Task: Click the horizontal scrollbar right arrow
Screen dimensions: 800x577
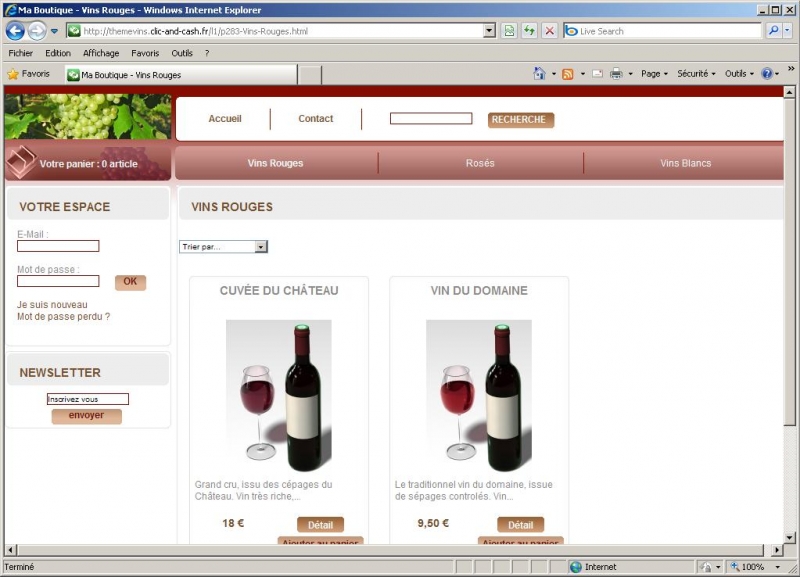Action: tap(777, 550)
